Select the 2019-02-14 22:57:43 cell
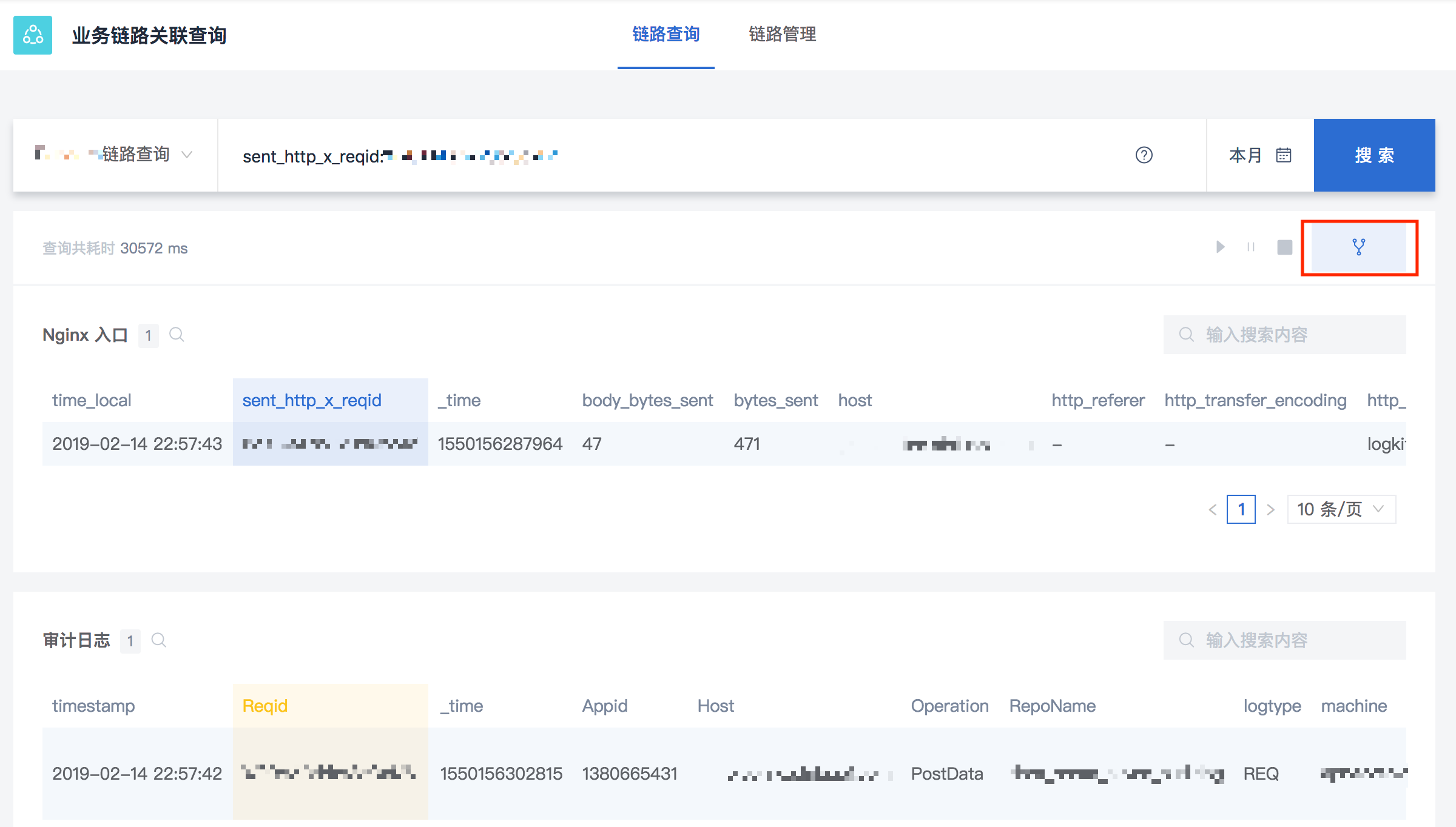Viewport: 1456px width, 827px height. (x=137, y=444)
